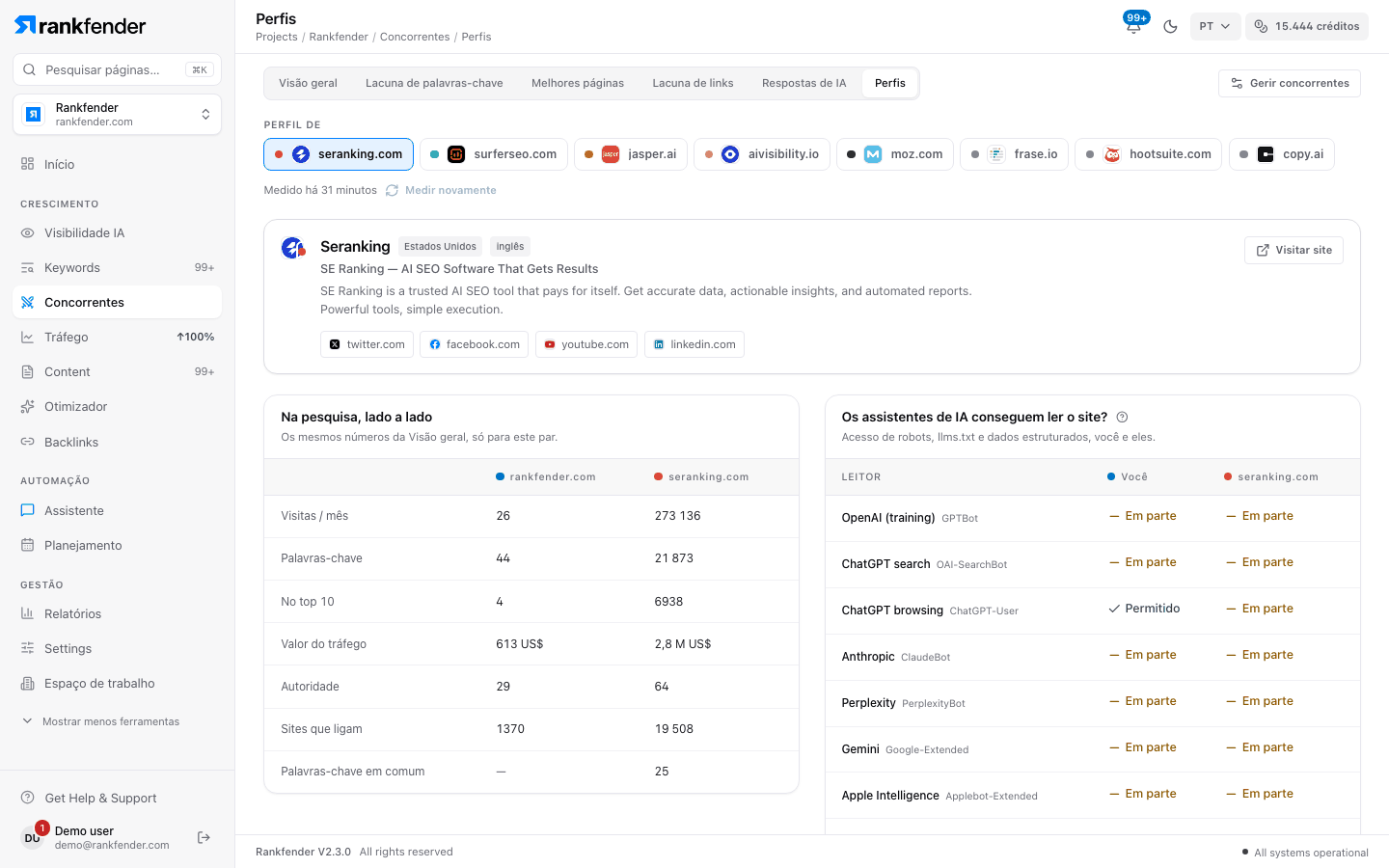Click the Rankfender breadcrumb link
Screen dimensions: 1389x868
[339, 37]
